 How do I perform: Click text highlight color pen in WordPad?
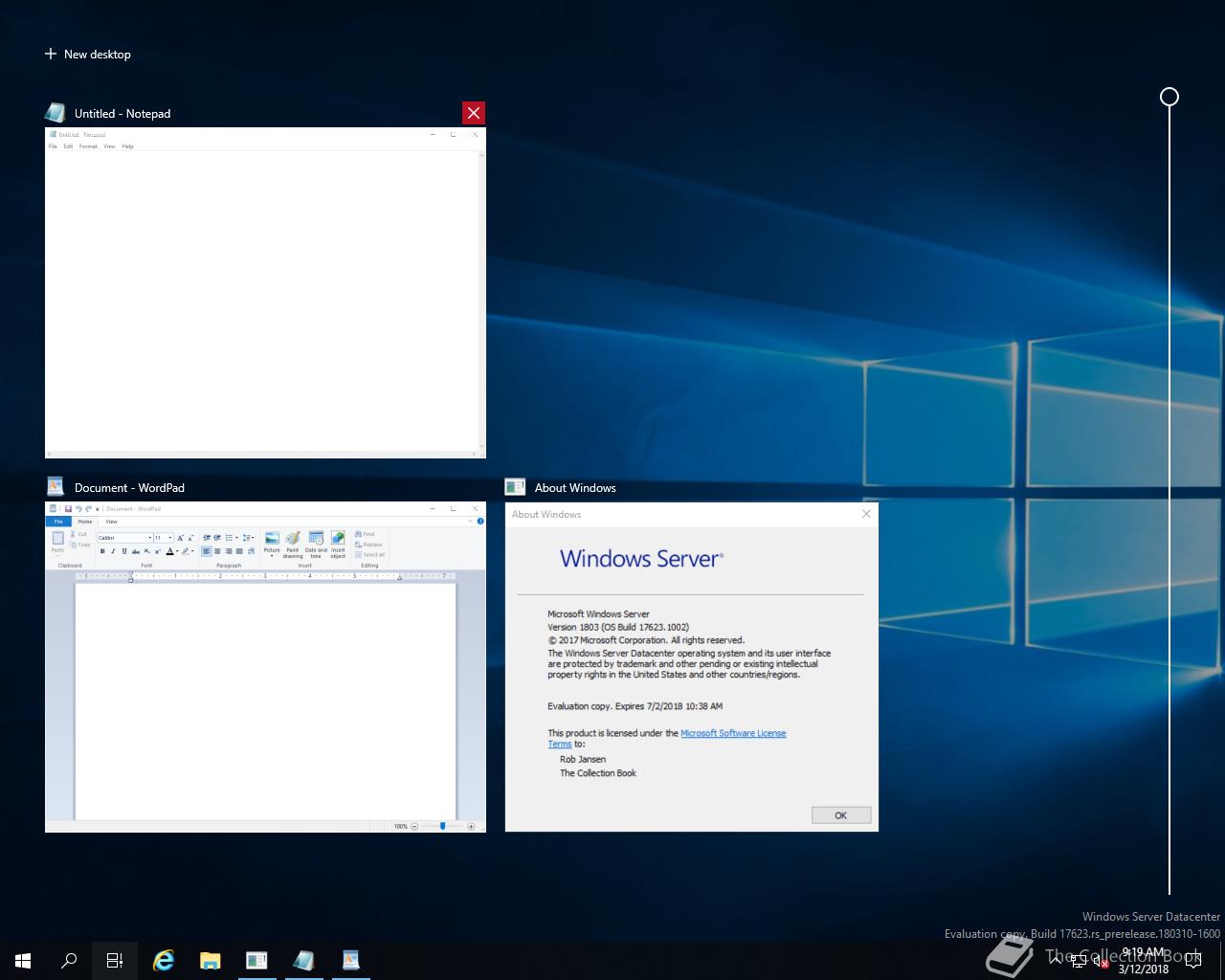[186, 551]
